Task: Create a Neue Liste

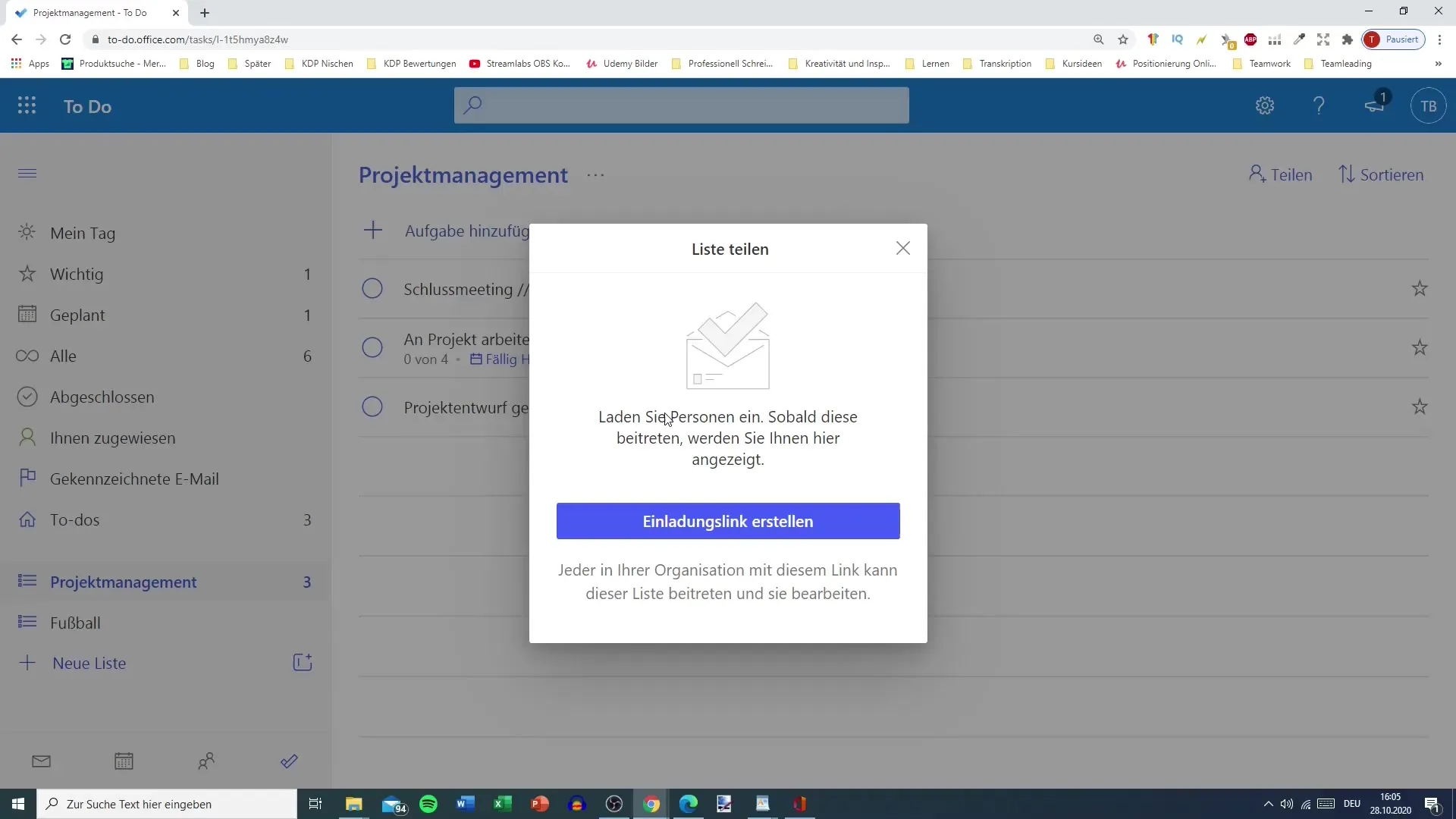Action: click(x=89, y=663)
